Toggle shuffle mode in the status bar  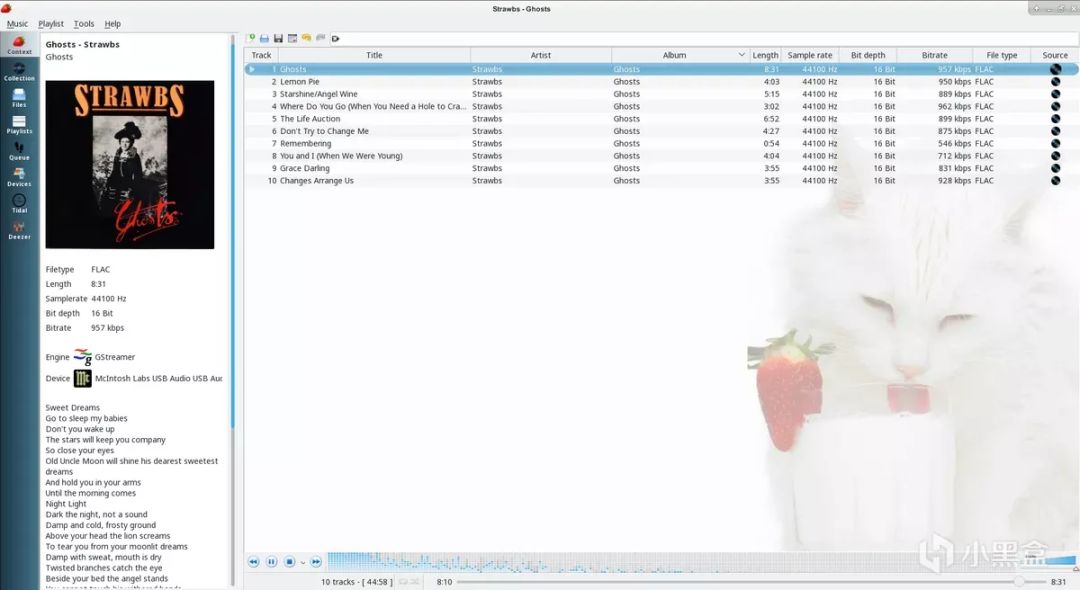click(415, 582)
